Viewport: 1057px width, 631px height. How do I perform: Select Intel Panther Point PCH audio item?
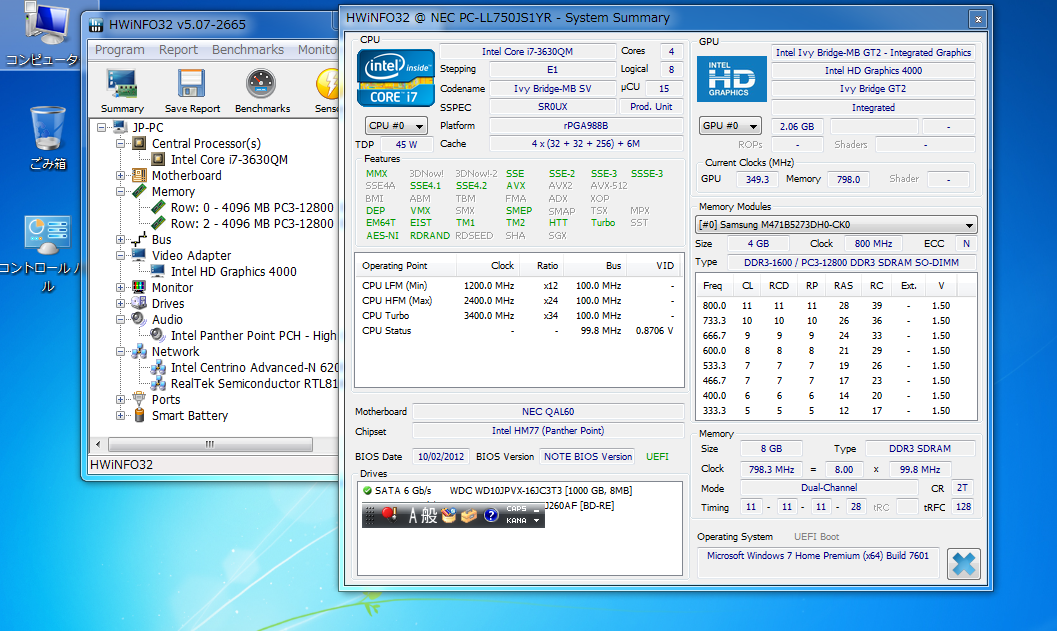point(253,335)
